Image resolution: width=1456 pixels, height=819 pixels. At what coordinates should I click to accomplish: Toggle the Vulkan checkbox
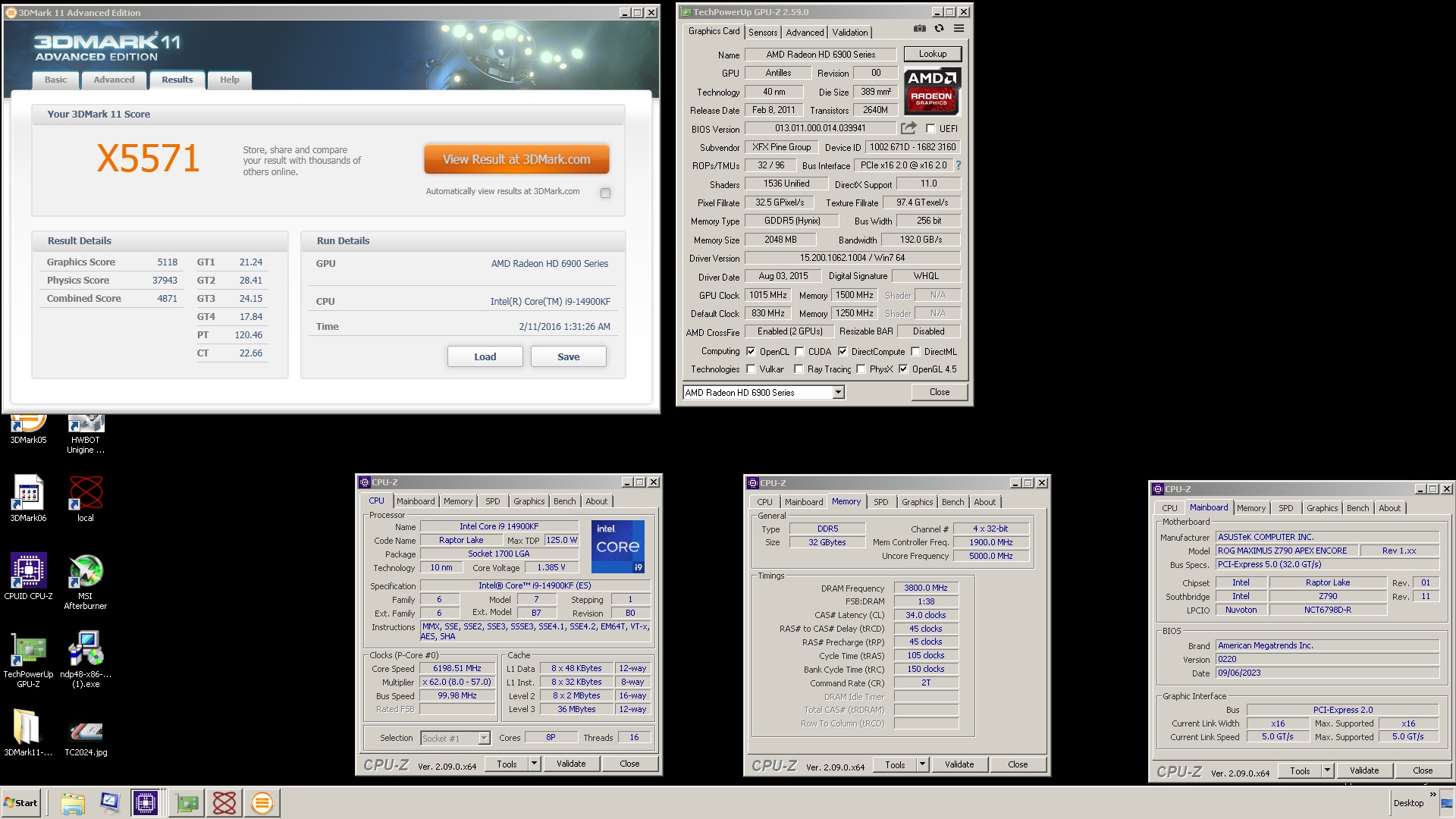click(751, 369)
